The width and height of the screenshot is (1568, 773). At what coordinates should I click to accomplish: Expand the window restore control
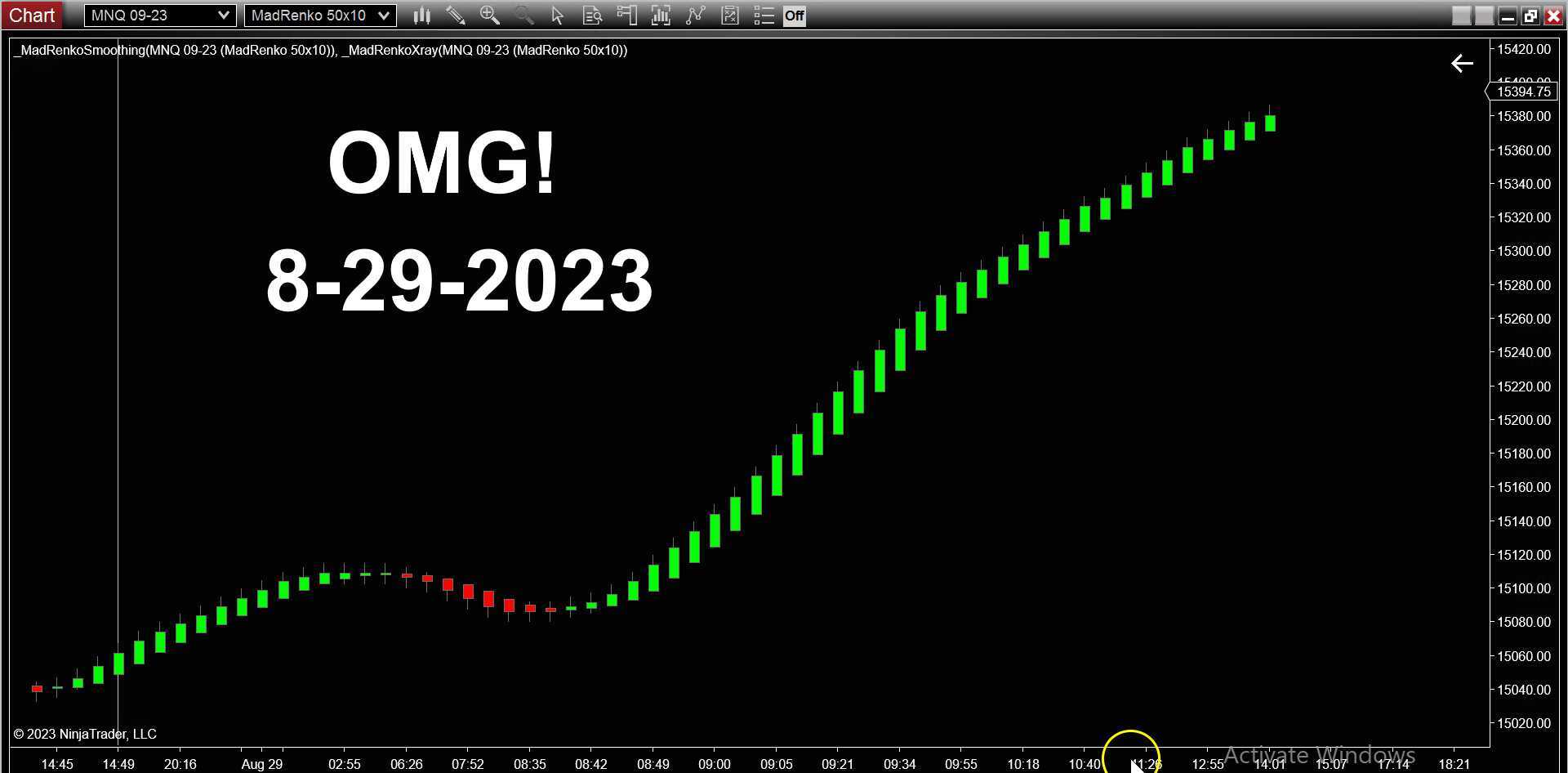pyautogui.click(x=1530, y=14)
